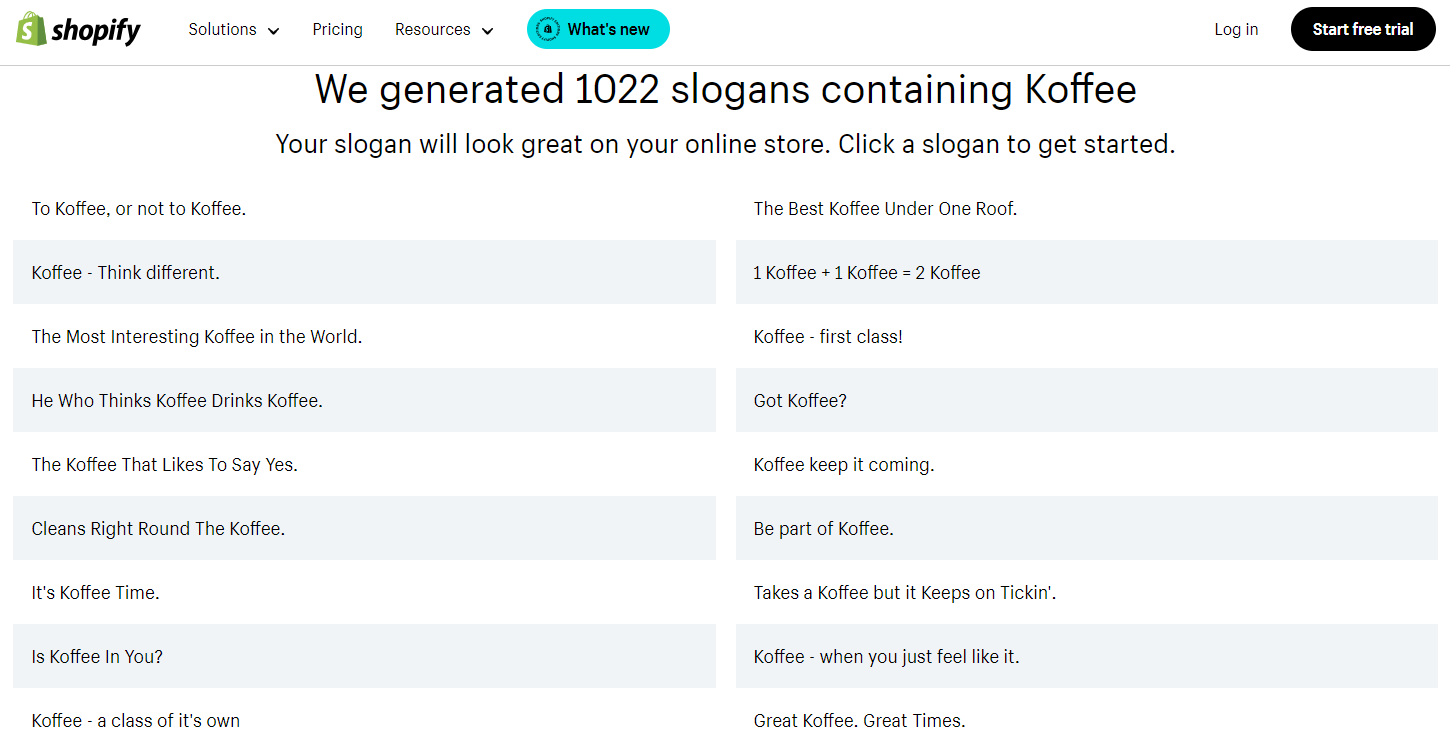The height and width of the screenshot is (743, 1450).
Task: Select the 'Is Koffee In You?' slogan
Action: pyautogui.click(x=97, y=657)
